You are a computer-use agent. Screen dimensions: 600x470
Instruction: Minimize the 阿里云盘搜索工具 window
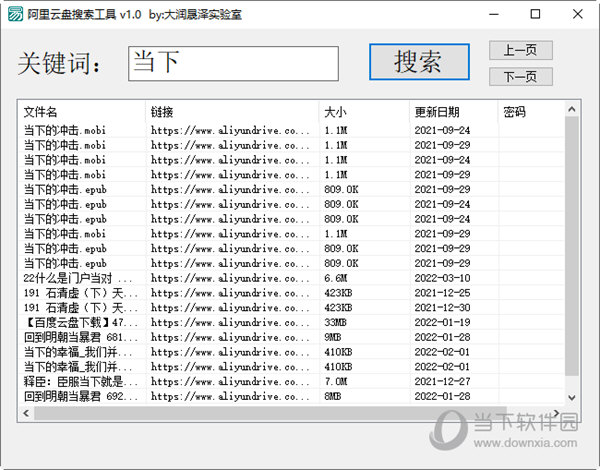[494, 14]
